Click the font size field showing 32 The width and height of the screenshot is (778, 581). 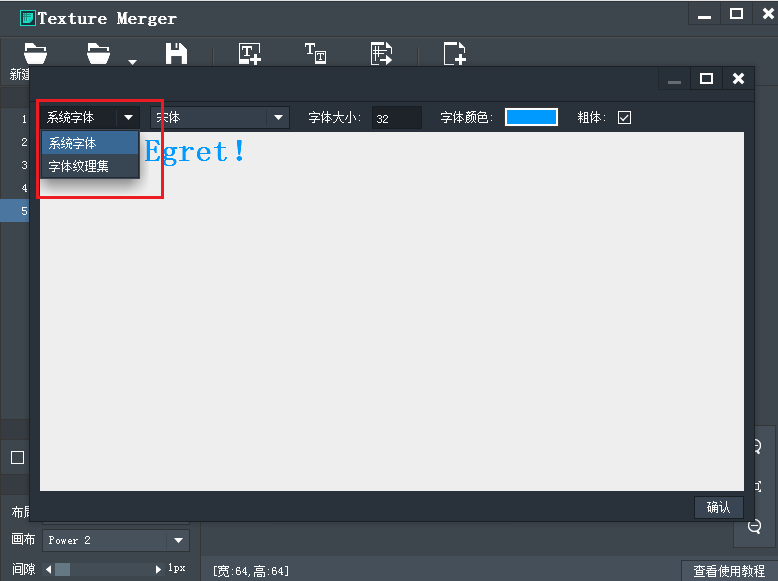(x=396, y=118)
